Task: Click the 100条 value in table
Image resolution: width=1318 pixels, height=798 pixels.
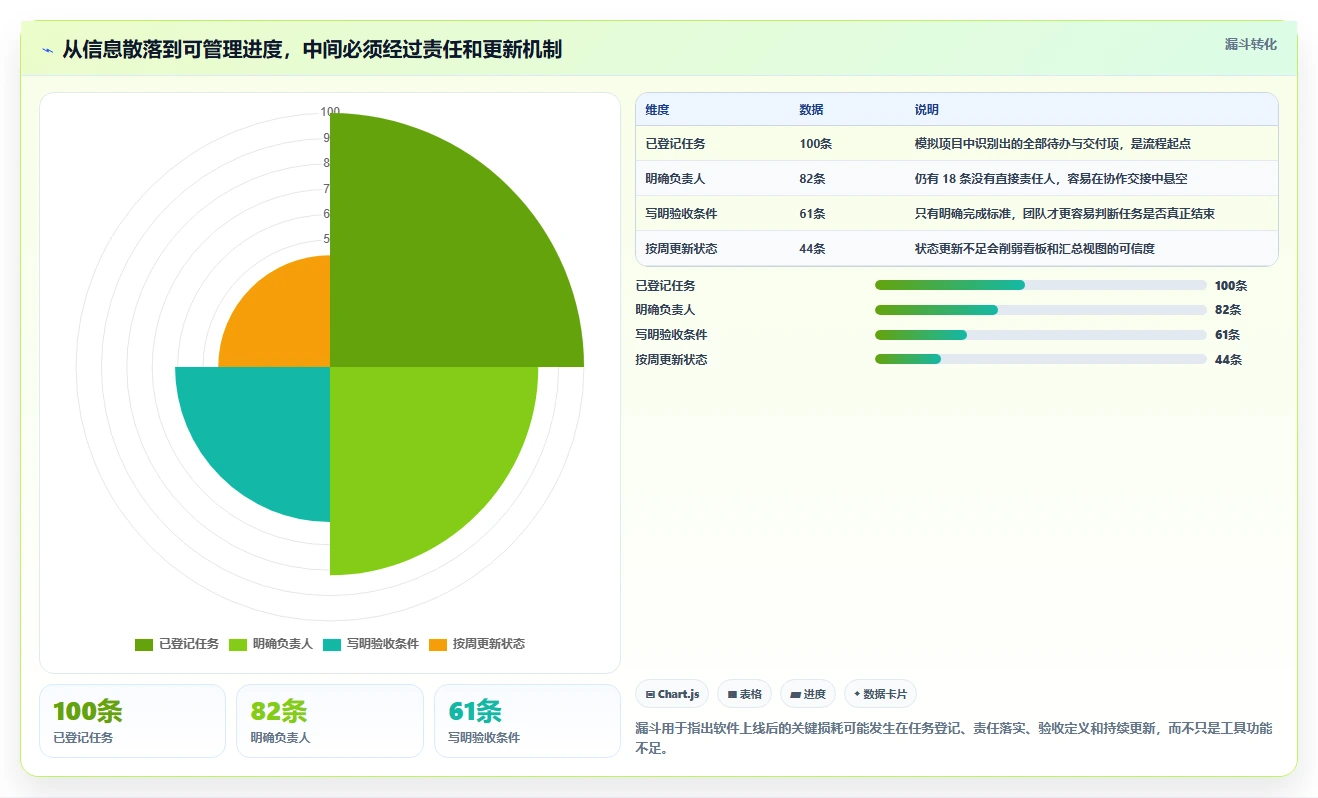Action: 815,144
